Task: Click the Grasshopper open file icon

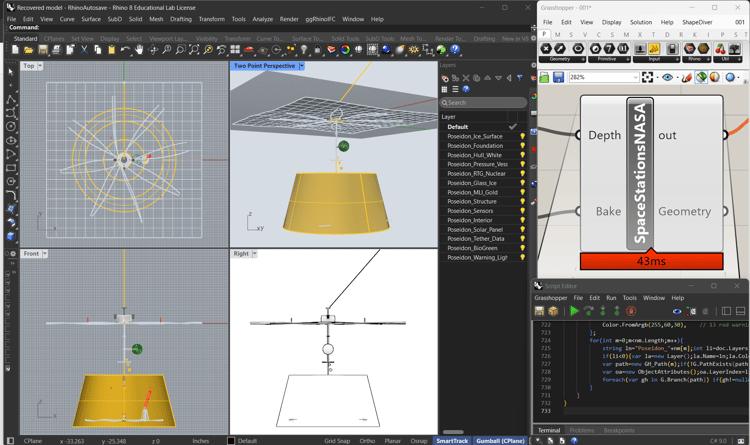Action: coord(545,77)
